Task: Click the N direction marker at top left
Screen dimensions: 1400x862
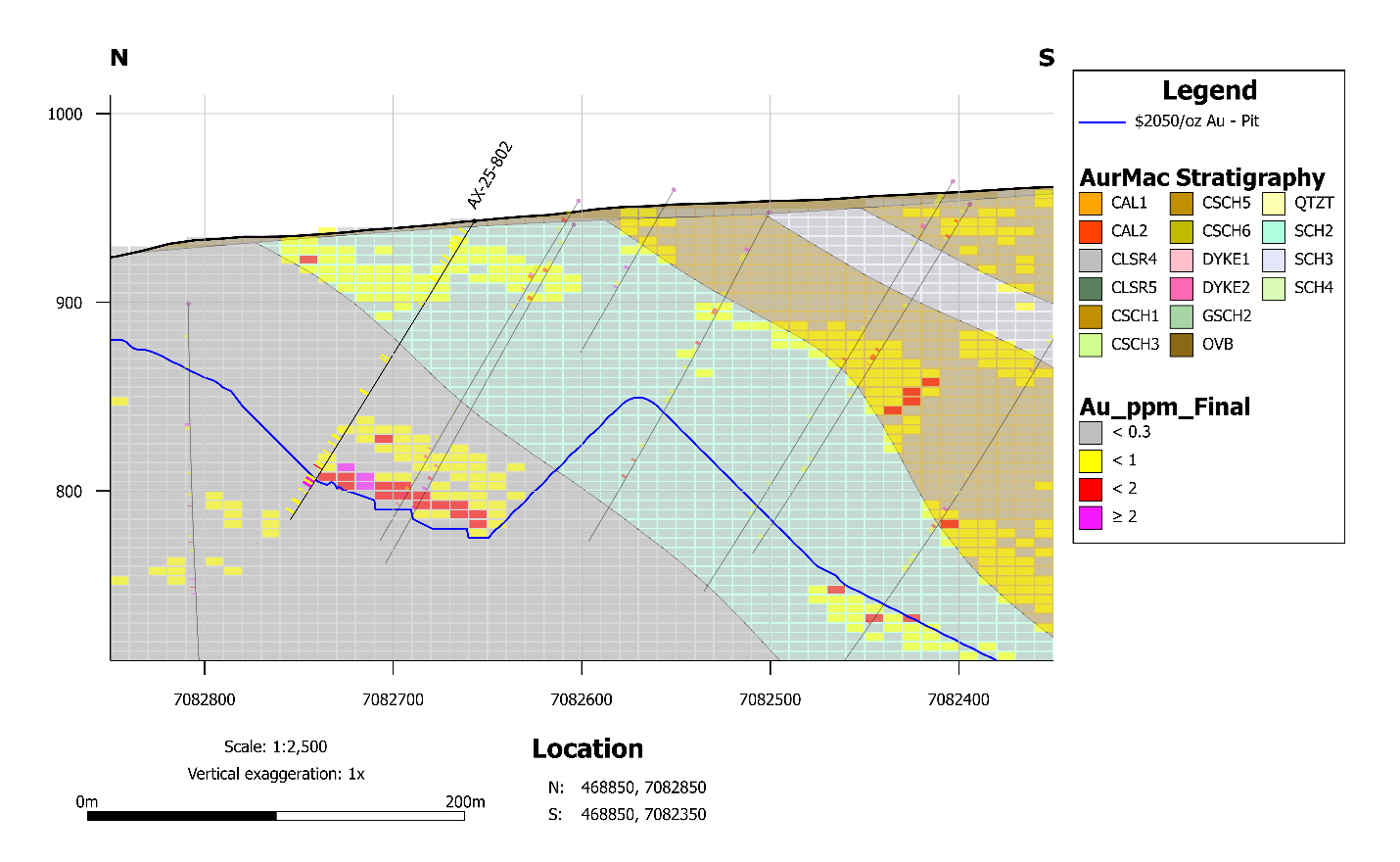Action: 119,58
